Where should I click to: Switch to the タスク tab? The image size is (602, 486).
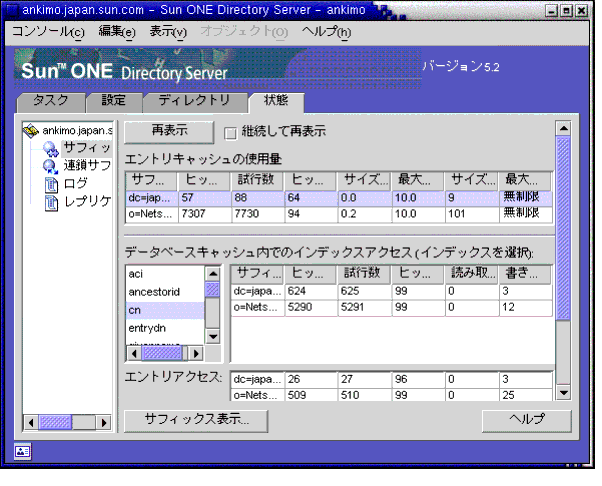tap(51, 102)
